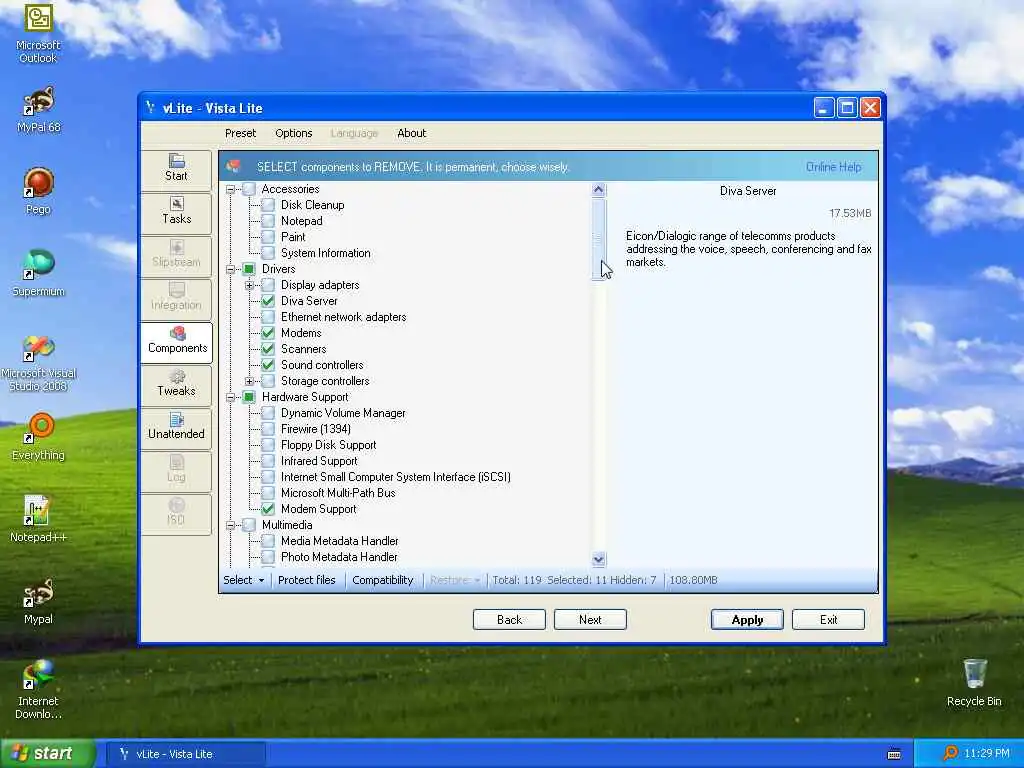Screen dimensions: 1024x768
Task: Select the Internet Download desktop shortcut
Action: coord(38,690)
